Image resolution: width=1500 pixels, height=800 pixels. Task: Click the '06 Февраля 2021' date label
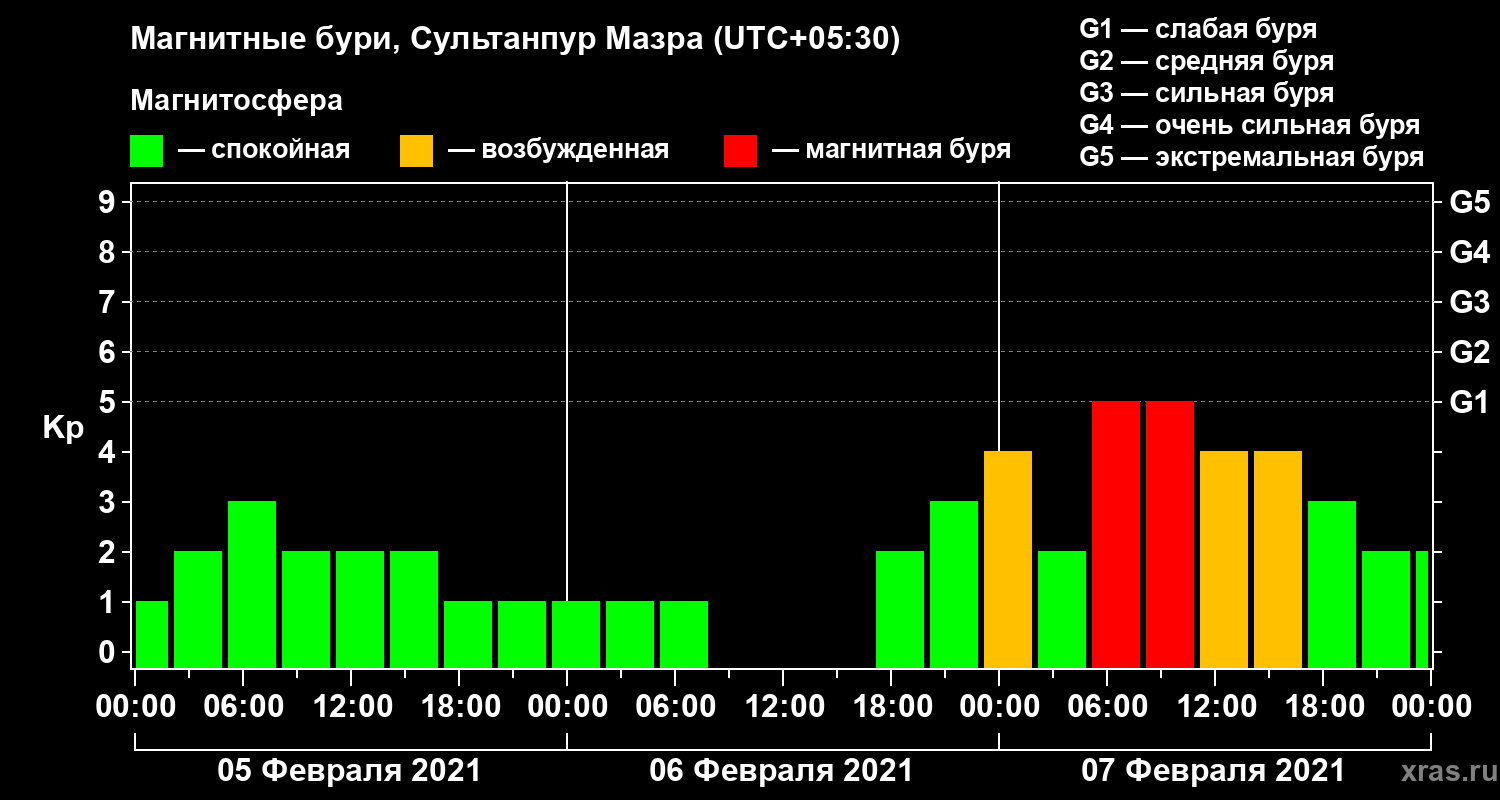click(781, 771)
